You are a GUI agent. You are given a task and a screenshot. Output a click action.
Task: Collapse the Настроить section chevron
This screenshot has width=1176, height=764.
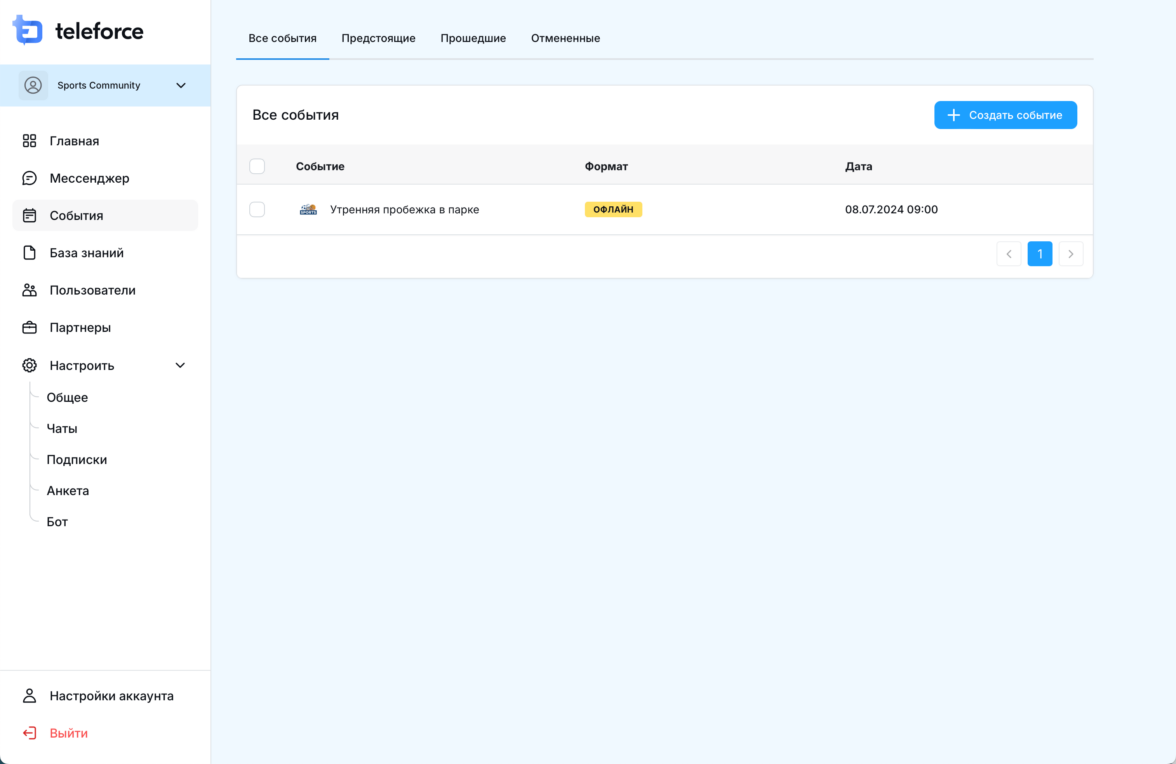coord(180,366)
